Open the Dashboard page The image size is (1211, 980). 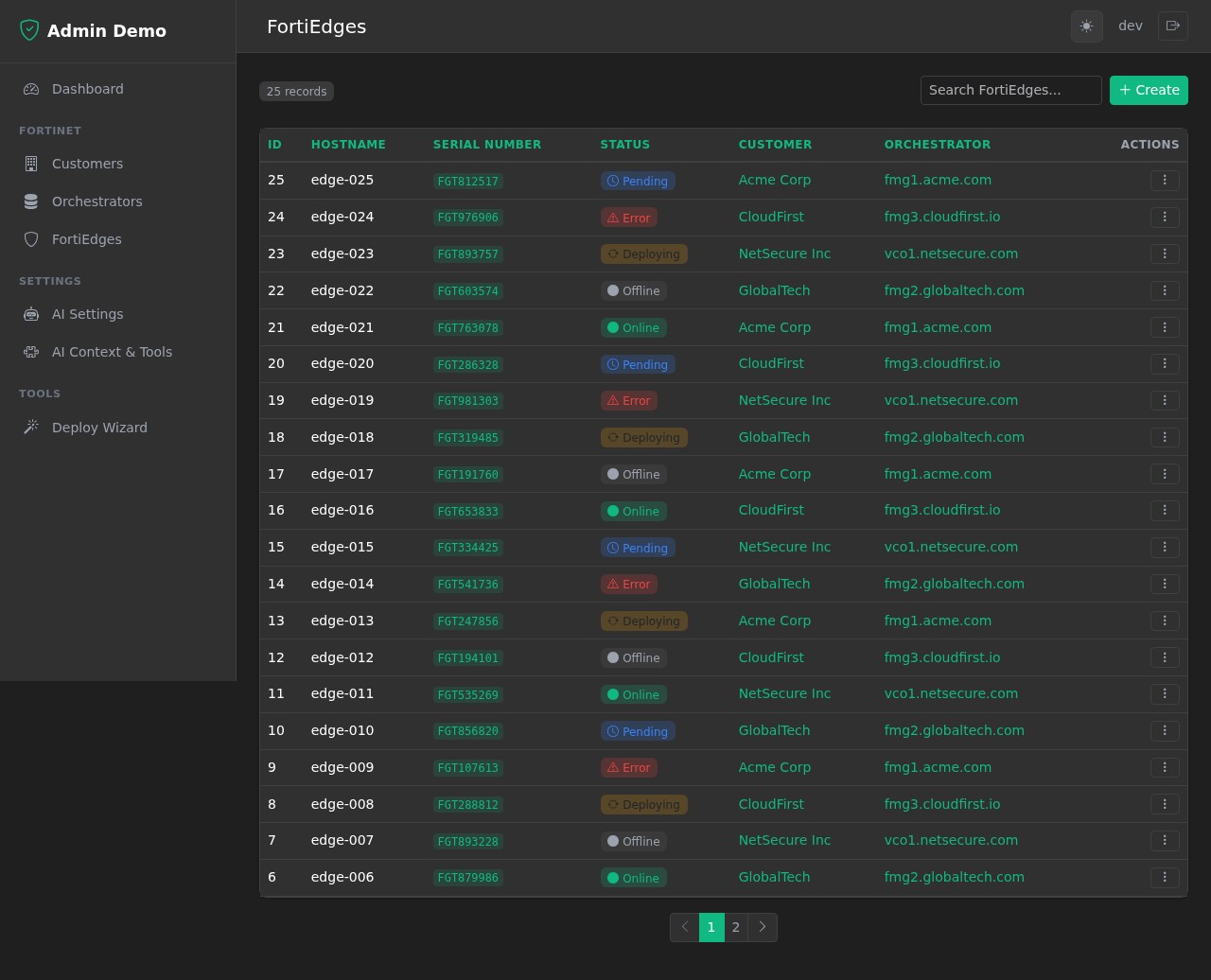117,89
